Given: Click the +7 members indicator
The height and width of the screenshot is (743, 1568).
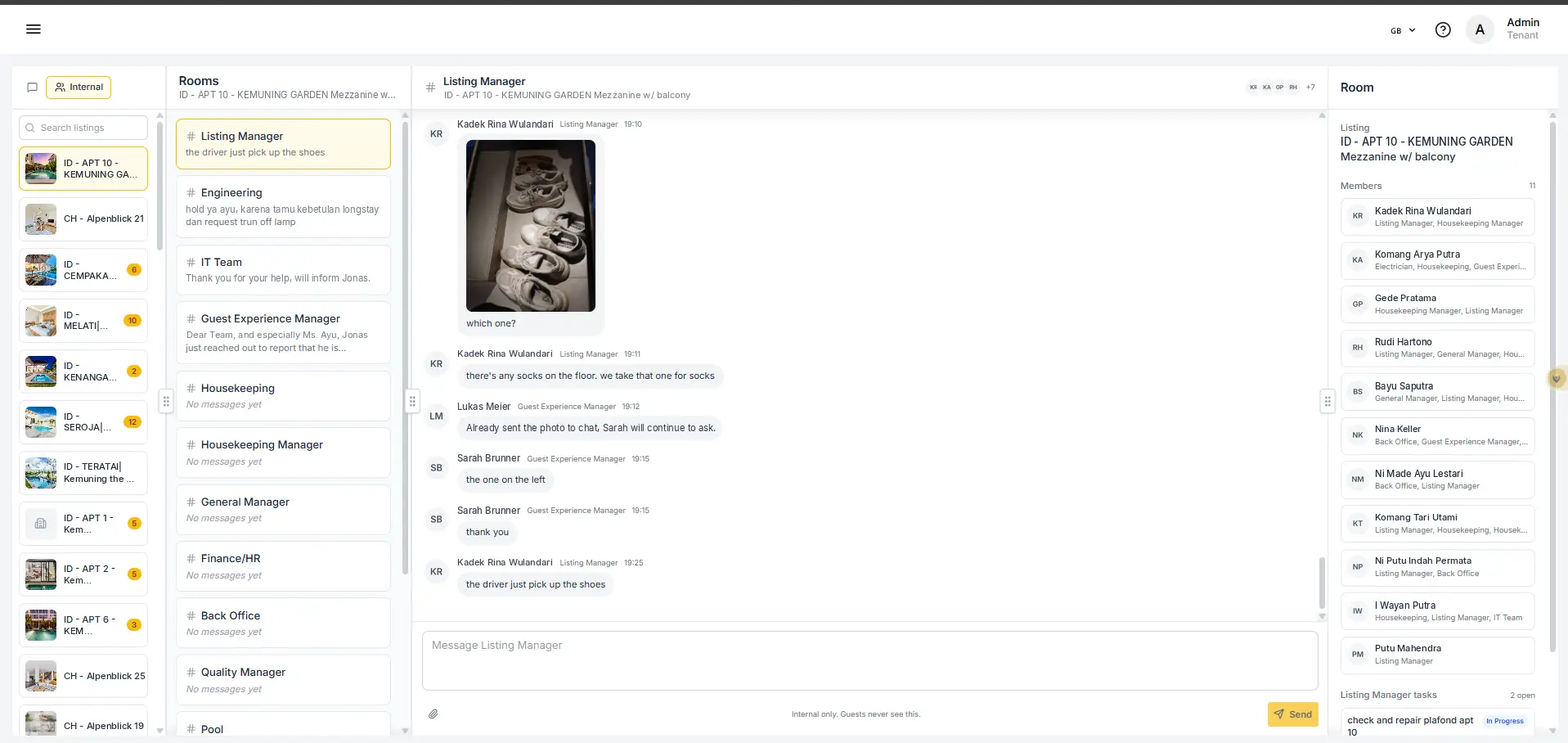Looking at the screenshot, I should [x=1310, y=88].
